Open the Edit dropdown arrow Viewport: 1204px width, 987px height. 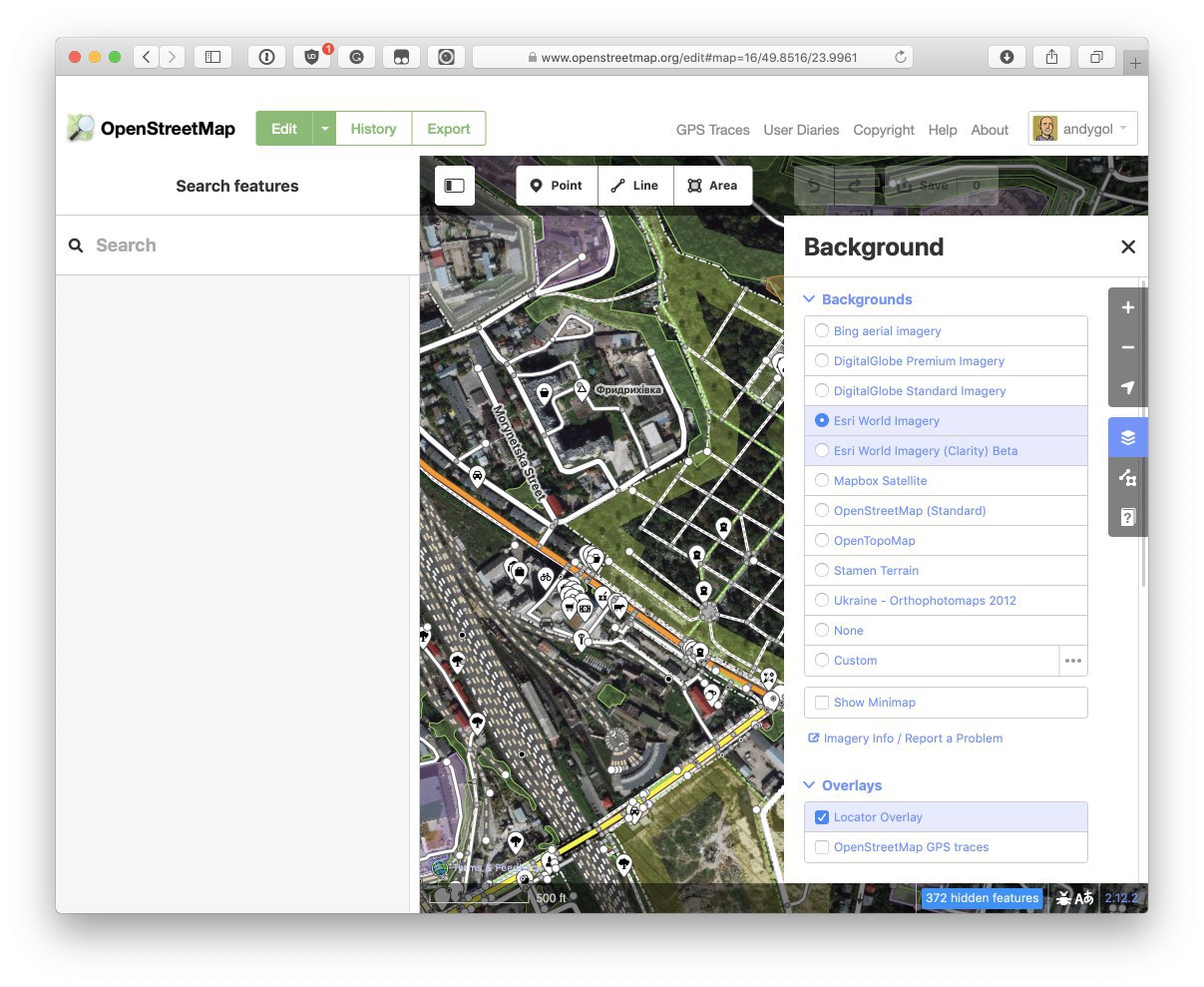324,129
